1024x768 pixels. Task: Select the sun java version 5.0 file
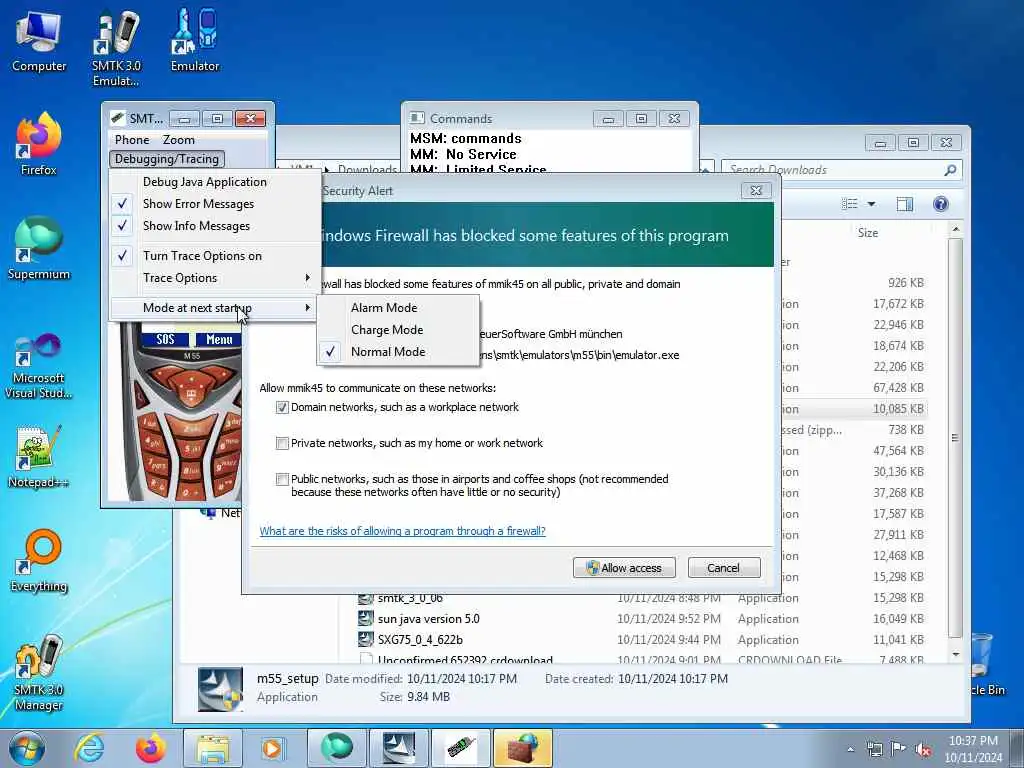tap(428, 619)
